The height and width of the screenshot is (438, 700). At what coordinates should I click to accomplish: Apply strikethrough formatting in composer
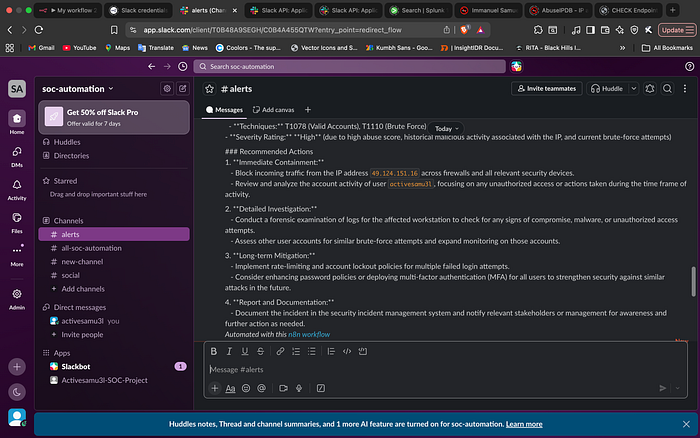pos(260,351)
